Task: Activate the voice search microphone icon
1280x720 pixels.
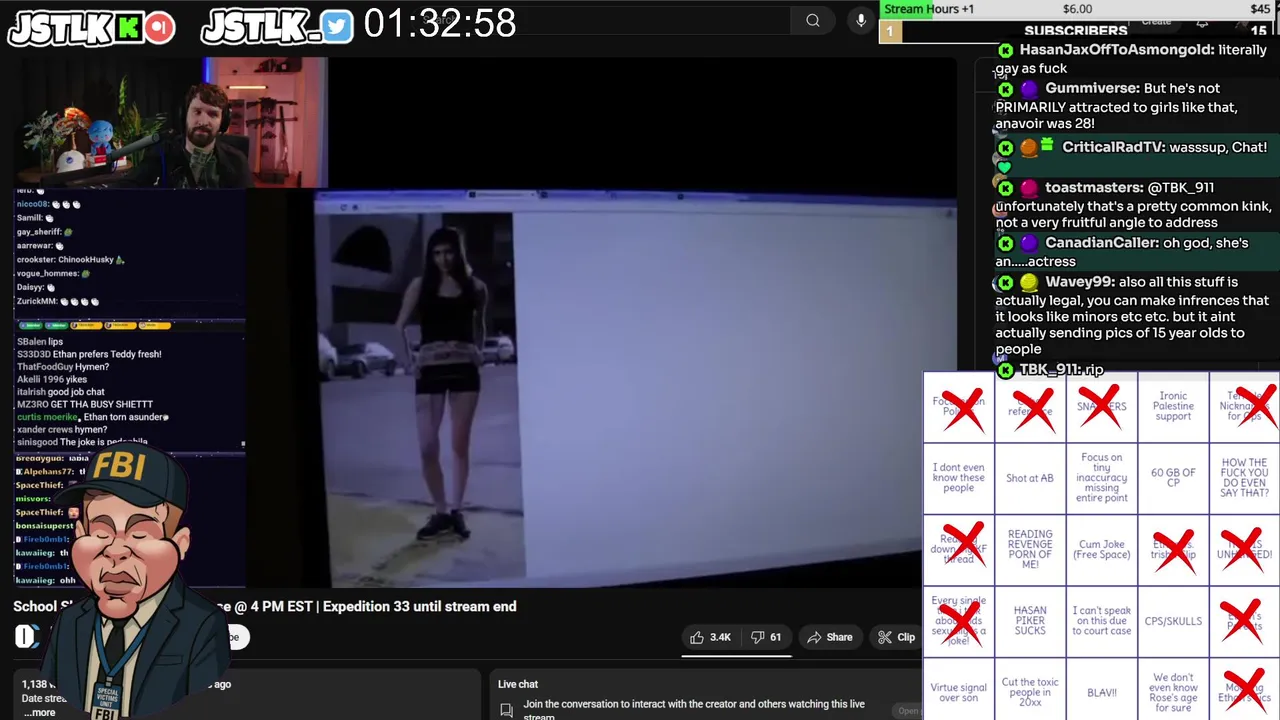Action: point(861,20)
